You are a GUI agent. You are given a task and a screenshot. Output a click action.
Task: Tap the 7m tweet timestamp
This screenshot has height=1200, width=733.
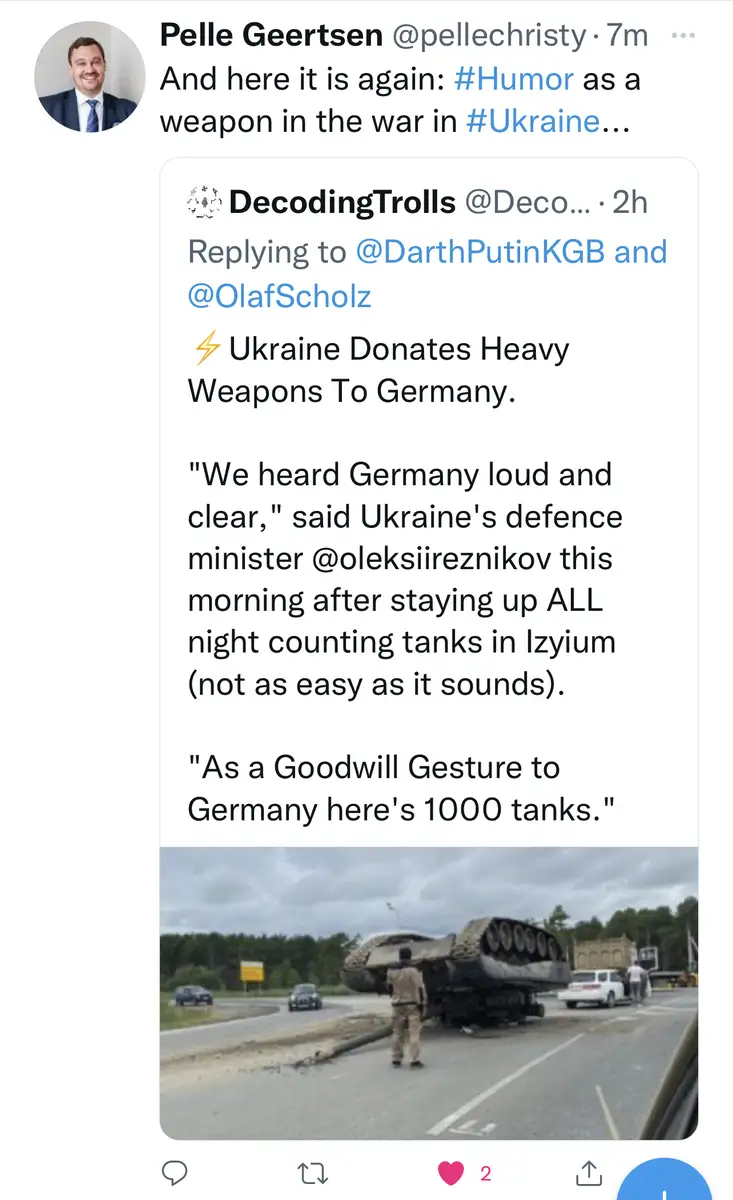click(627, 35)
